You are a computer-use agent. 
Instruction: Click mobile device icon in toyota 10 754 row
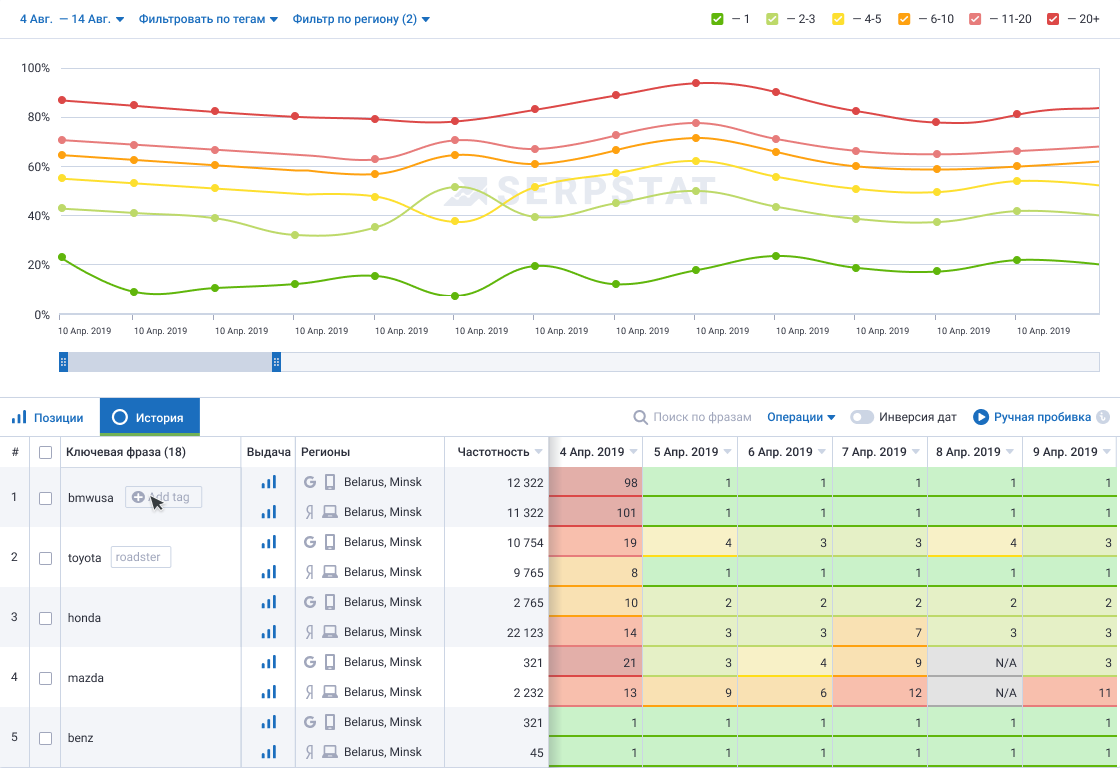point(330,542)
